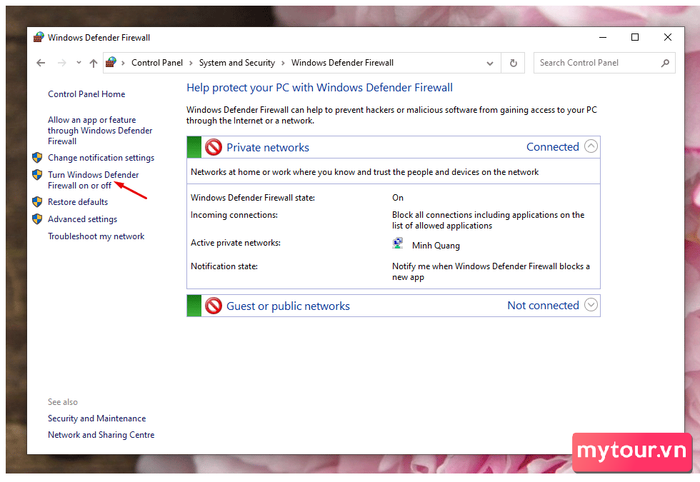Go up one level with Up arrow

pyautogui.click(x=93, y=63)
